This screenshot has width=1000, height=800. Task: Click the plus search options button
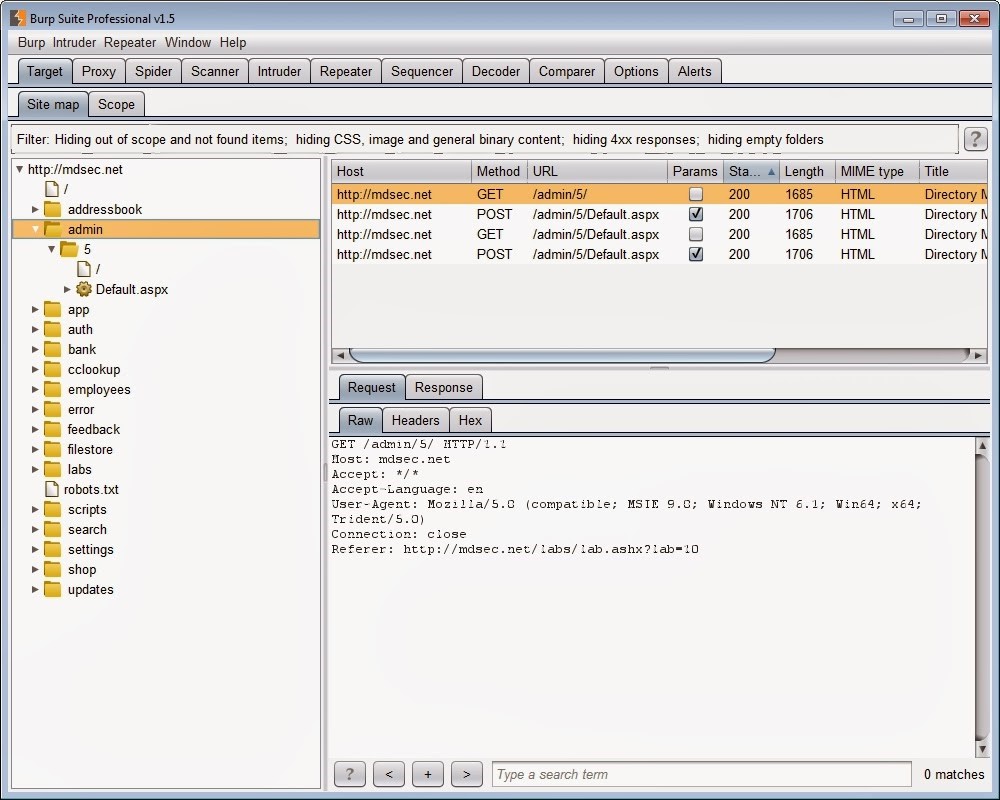[428, 774]
